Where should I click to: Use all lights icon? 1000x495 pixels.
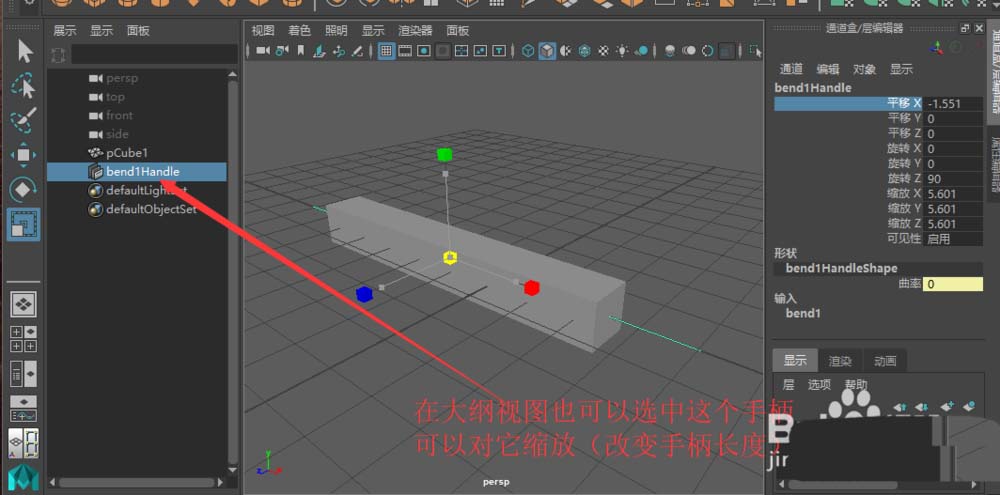tap(622, 50)
